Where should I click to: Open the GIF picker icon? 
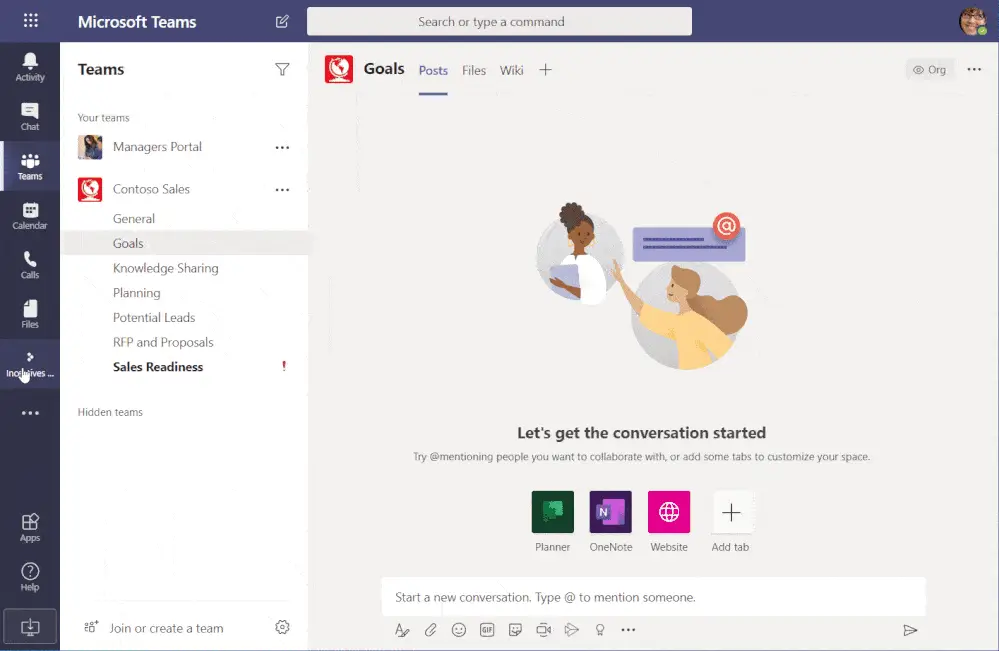pyautogui.click(x=487, y=630)
